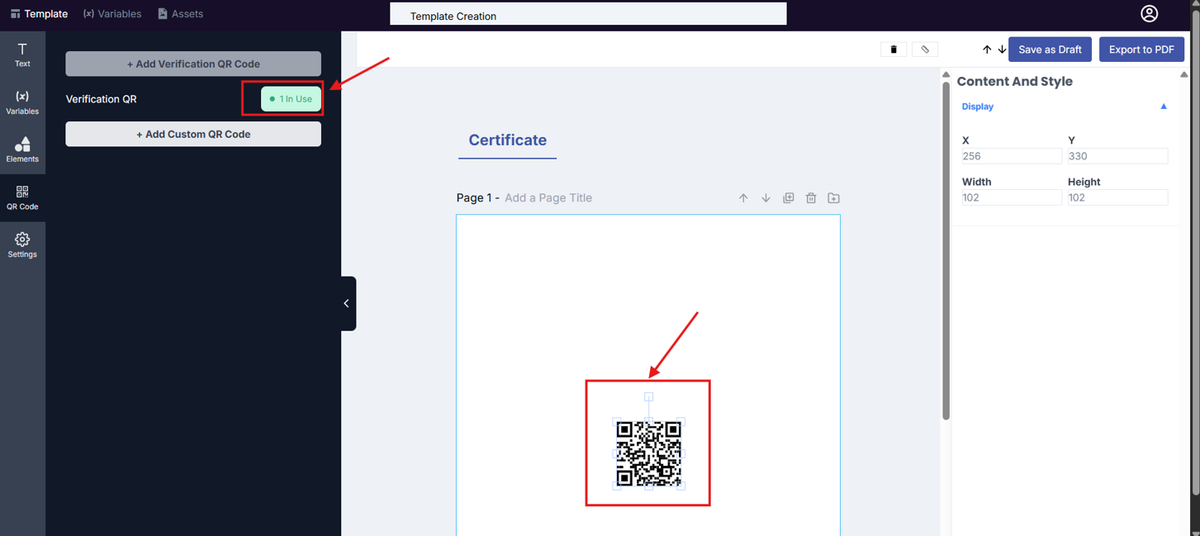
Task: Click the Save as Draft button
Action: click(x=1050, y=50)
